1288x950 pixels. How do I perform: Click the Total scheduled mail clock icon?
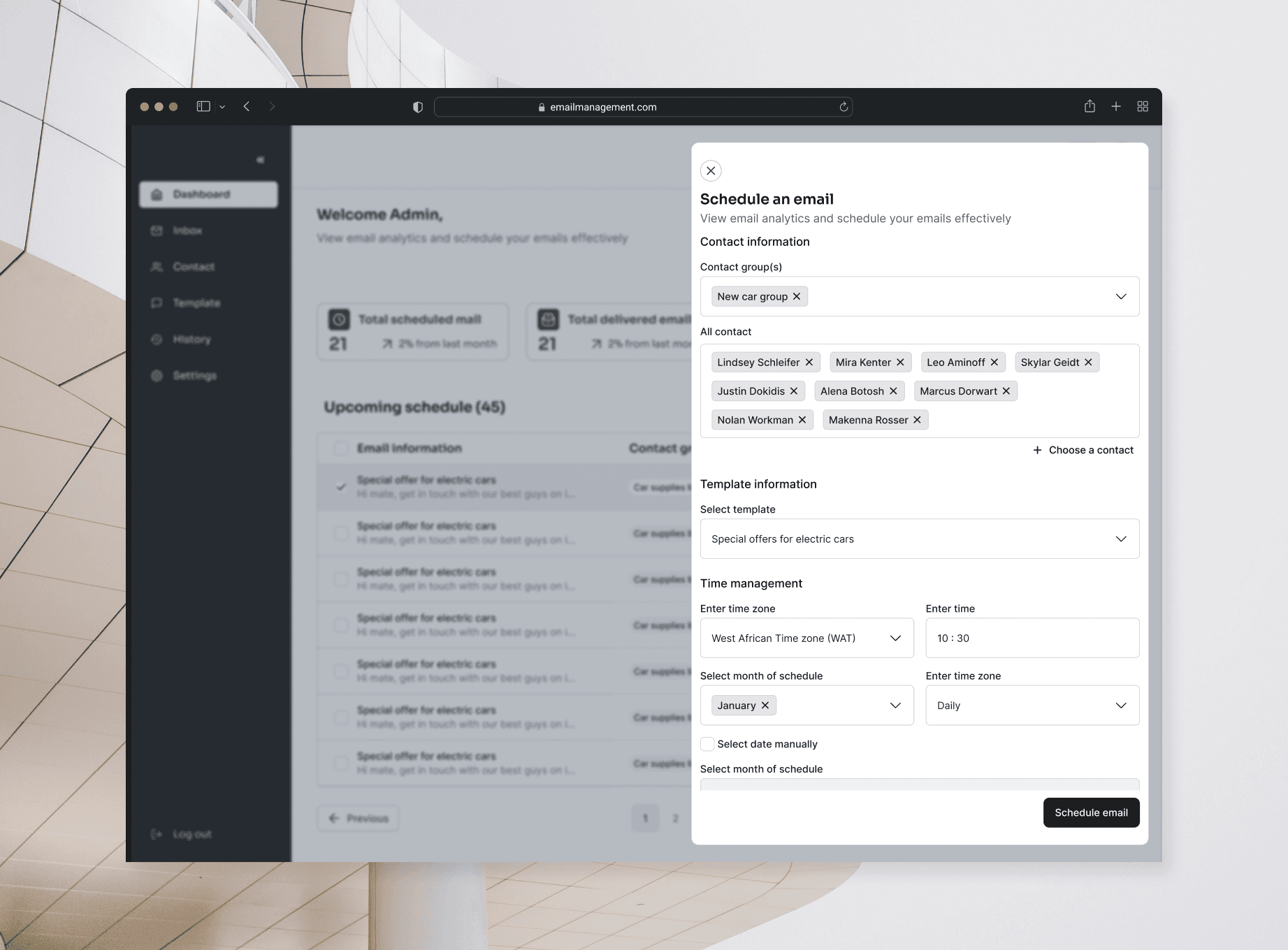coord(339,319)
